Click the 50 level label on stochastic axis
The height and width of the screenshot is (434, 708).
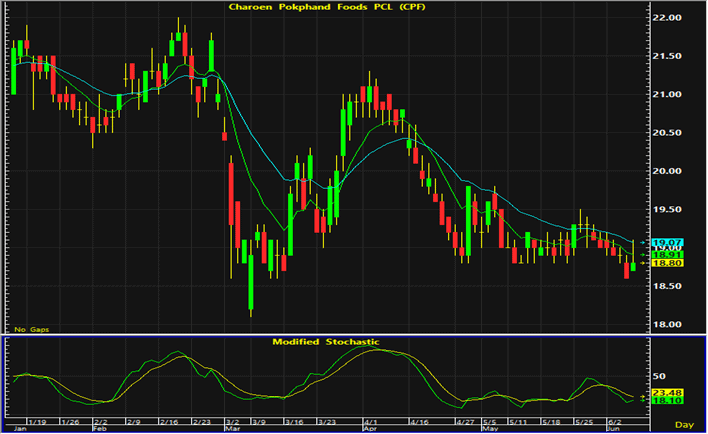click(659, 376)
